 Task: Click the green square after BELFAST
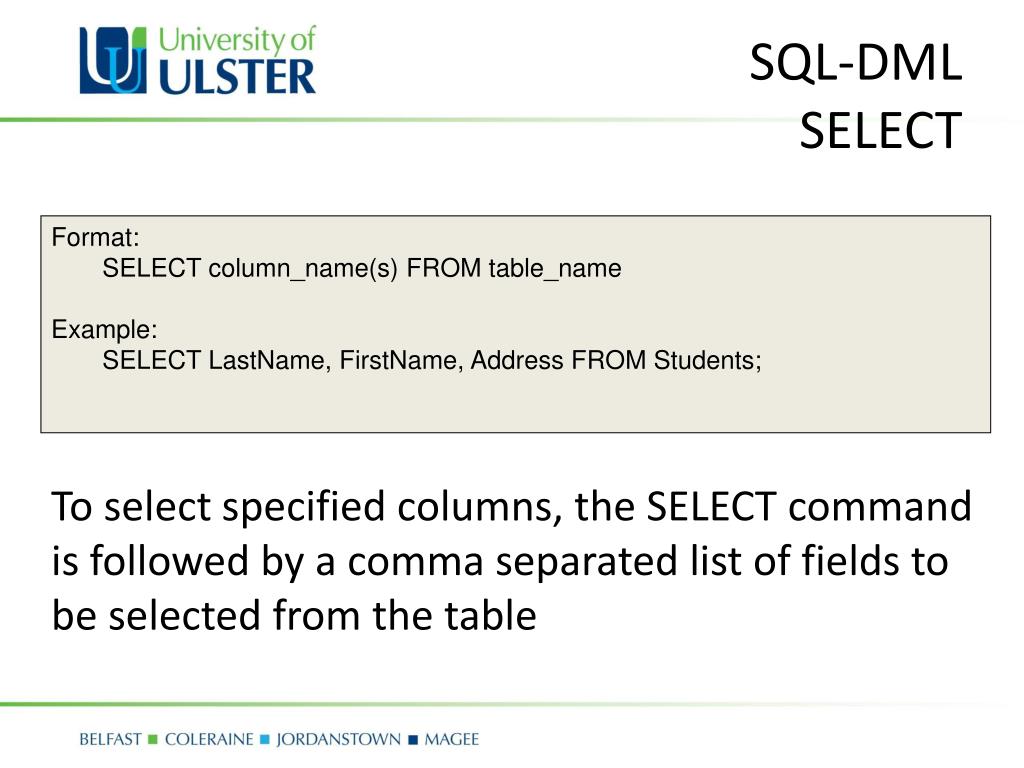[x=153, y=740]
